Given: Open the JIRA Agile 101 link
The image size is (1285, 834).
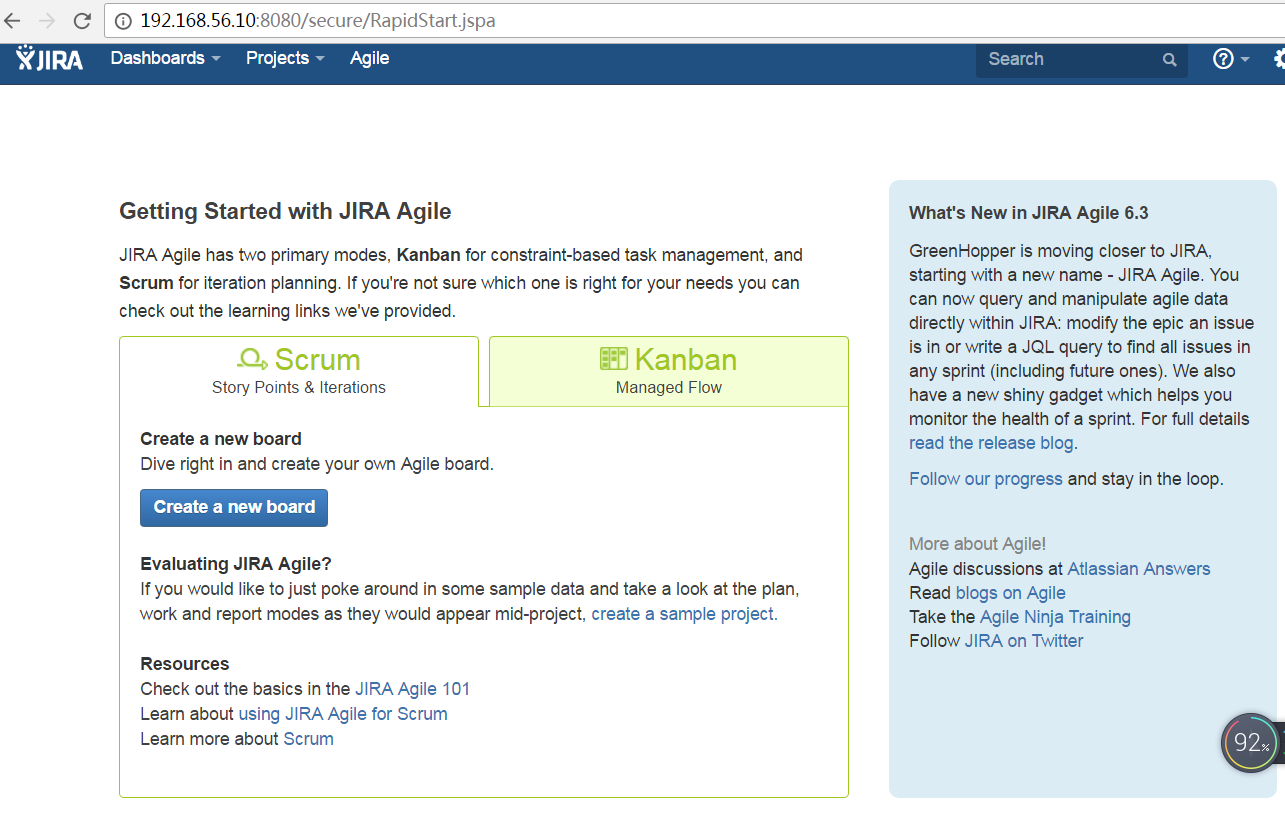Looking at the screenshot, I should (412, 689).
